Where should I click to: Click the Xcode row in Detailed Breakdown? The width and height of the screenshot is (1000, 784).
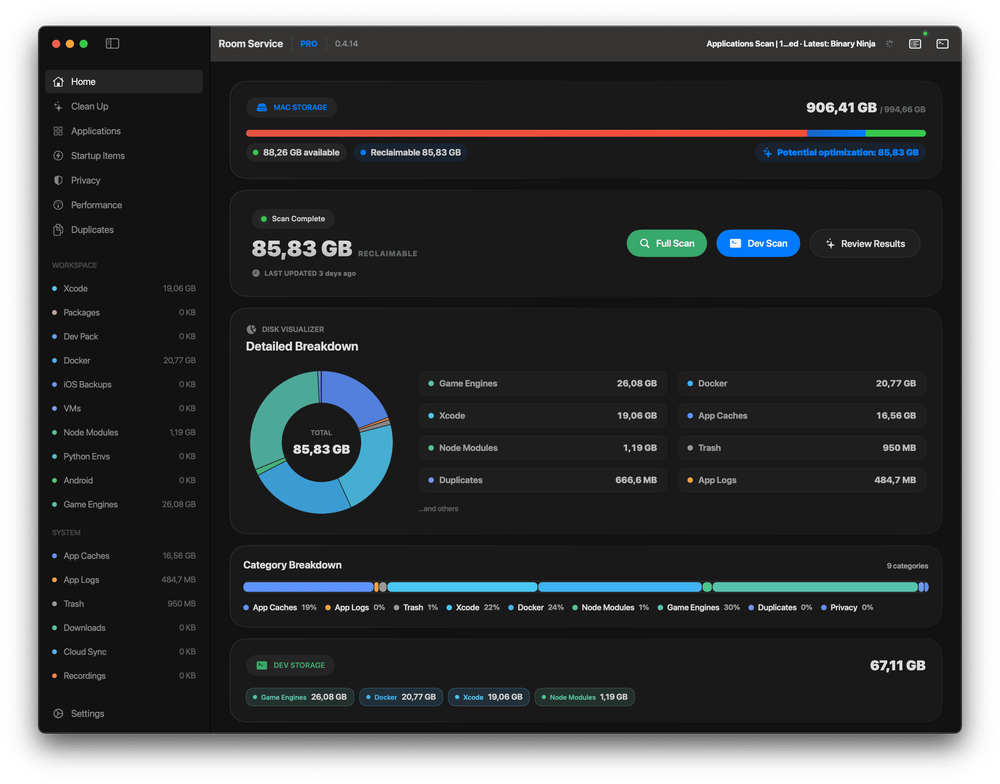coord(543,415)
